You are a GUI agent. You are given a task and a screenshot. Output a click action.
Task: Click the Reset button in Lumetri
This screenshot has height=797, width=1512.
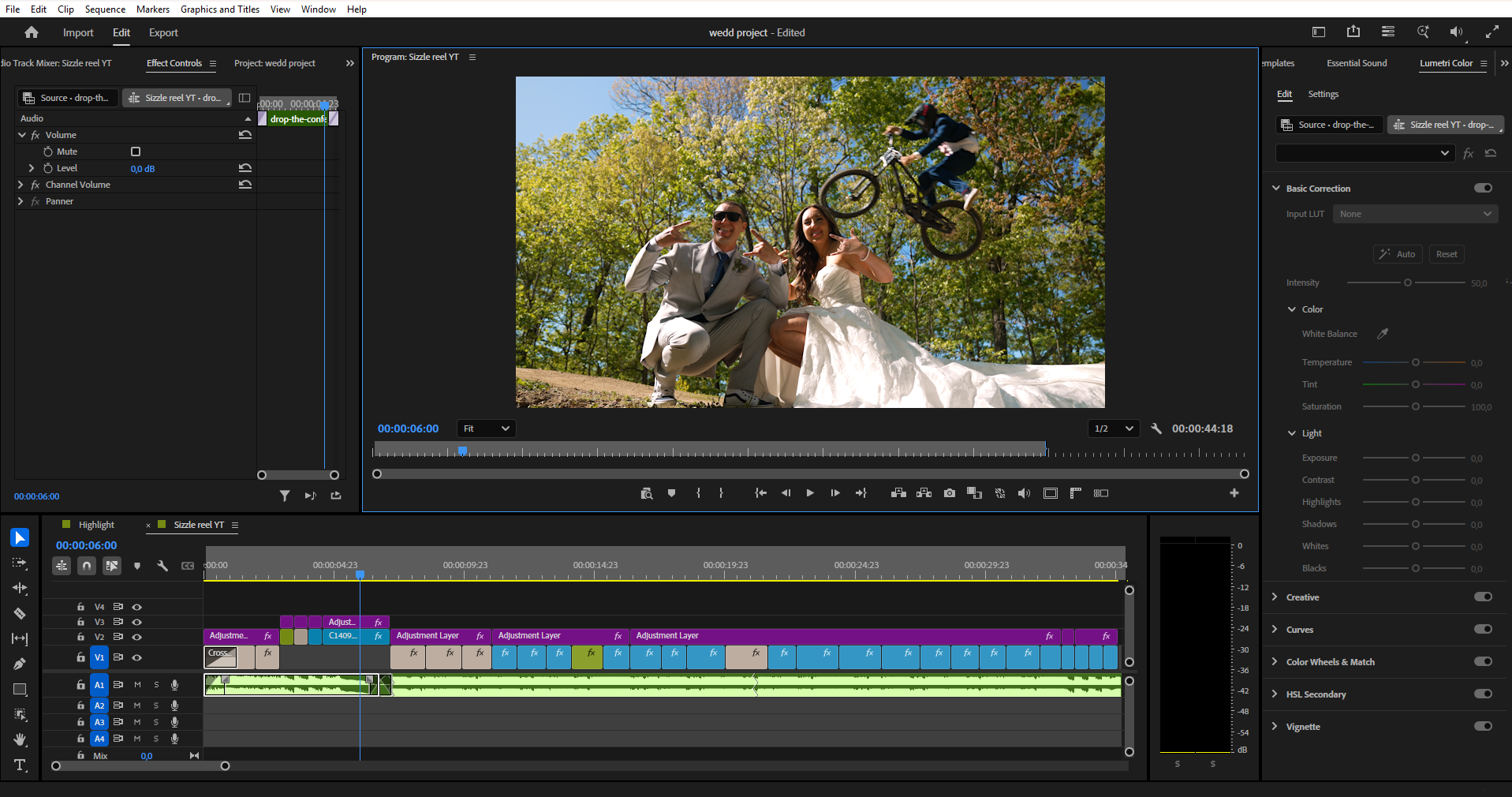click(x=1447, y=254)
